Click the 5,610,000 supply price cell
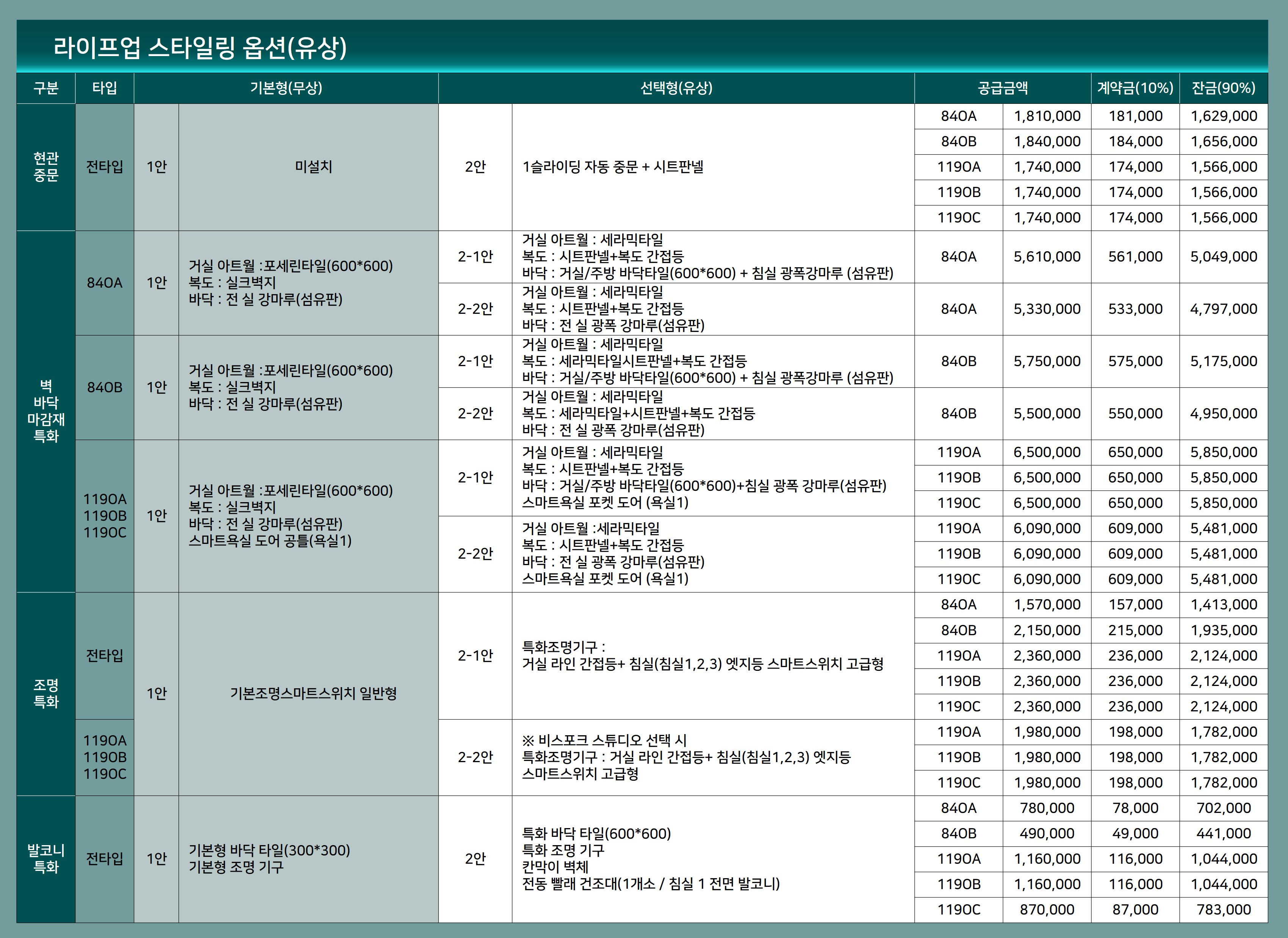 tap(1047, 257)
